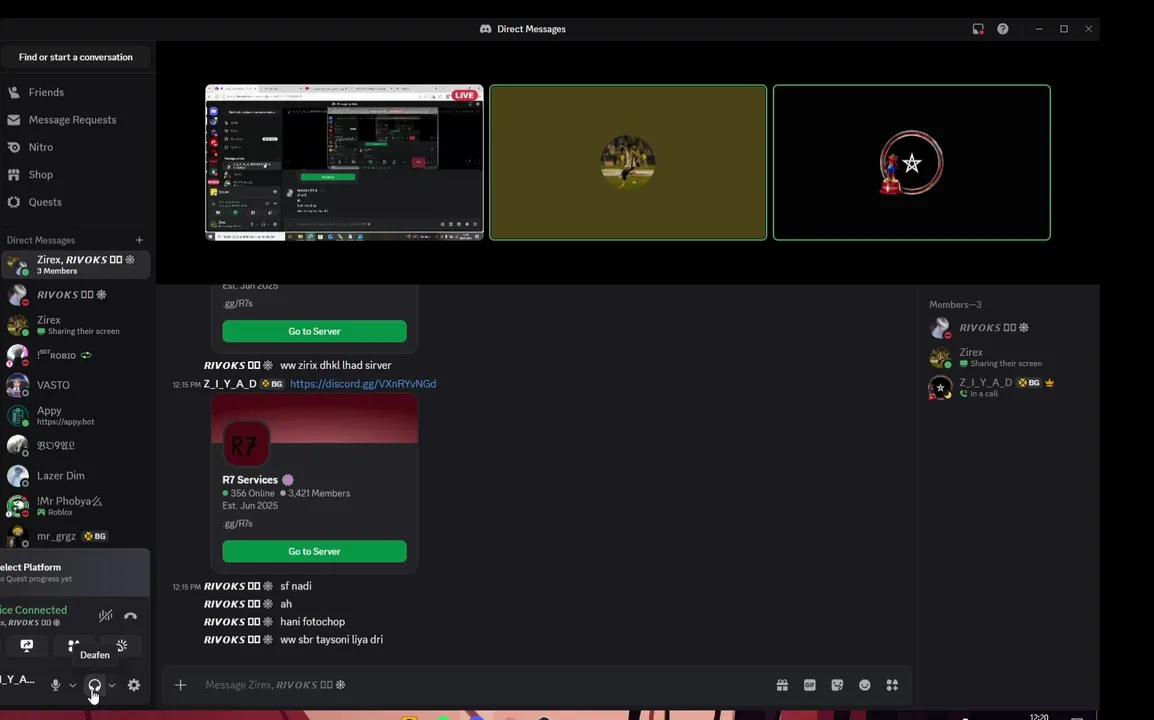Open DM with Zirex sharing their screen
This screenshot has height=720, width=1154.
[76, 325]
